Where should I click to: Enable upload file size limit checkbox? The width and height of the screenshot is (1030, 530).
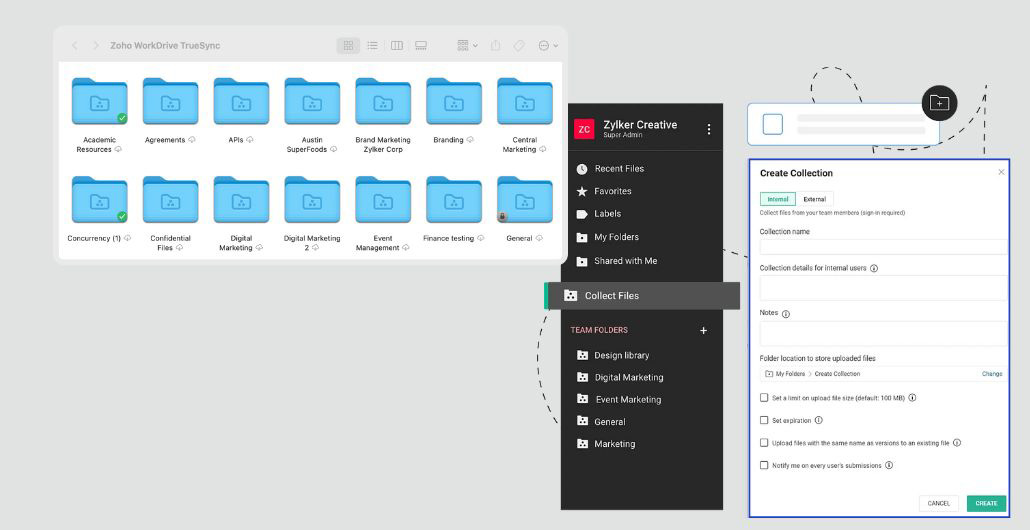click(x=764, y=397)
